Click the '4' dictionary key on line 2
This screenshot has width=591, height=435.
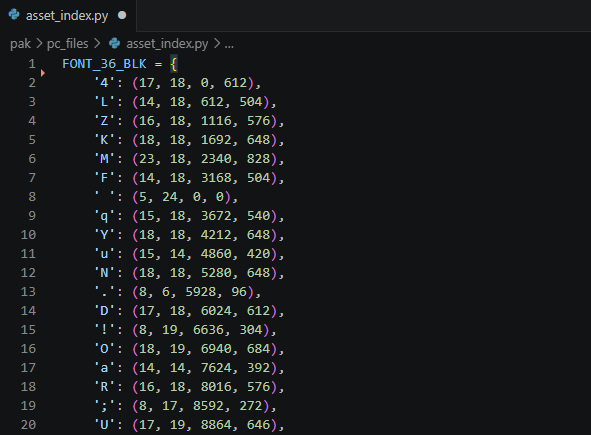[x=104, y=83]
